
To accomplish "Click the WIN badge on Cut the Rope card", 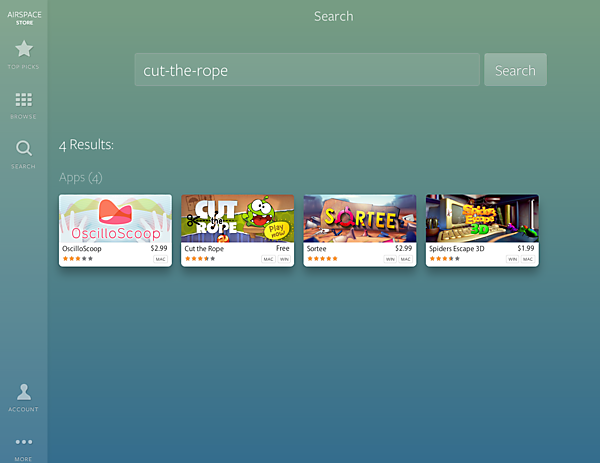I will point(284,259).
